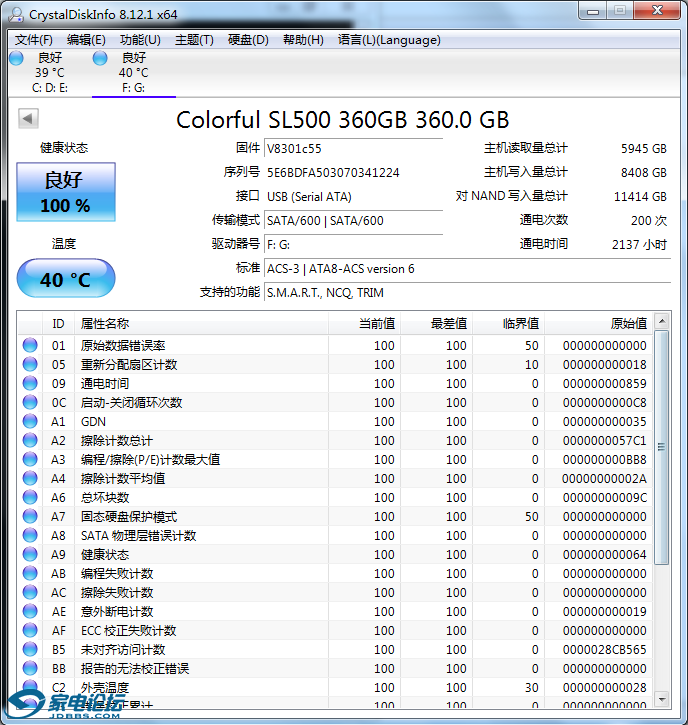
Task: Close the CrystalDiskInfo window
Action: 657,11
